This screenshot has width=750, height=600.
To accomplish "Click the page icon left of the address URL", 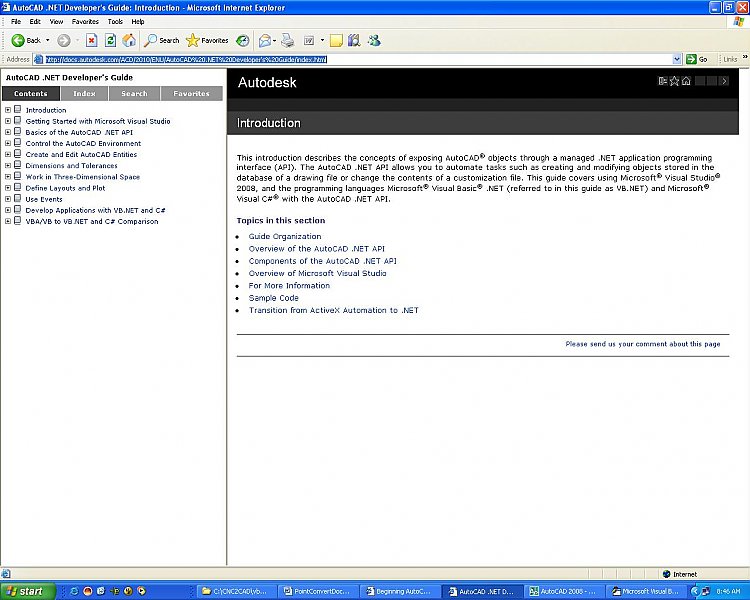I will 39,59.
